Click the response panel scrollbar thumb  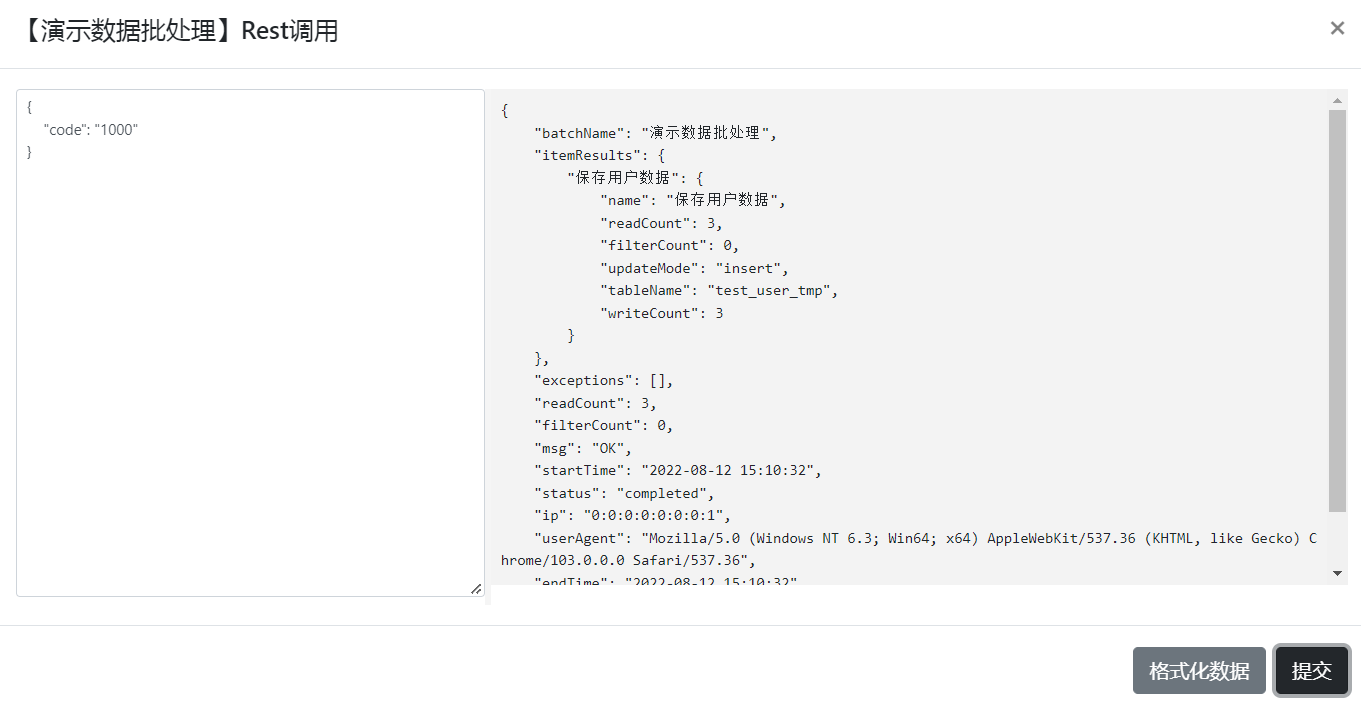(1337, 310)
